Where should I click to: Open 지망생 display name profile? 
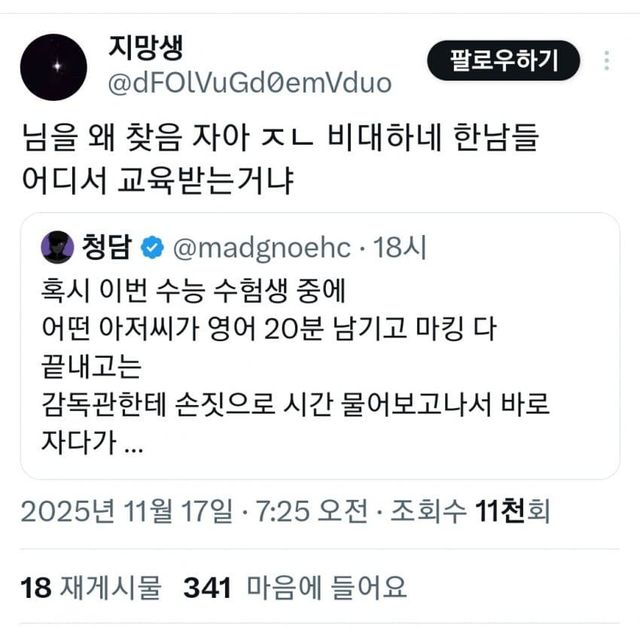click(x=146, y=48)
